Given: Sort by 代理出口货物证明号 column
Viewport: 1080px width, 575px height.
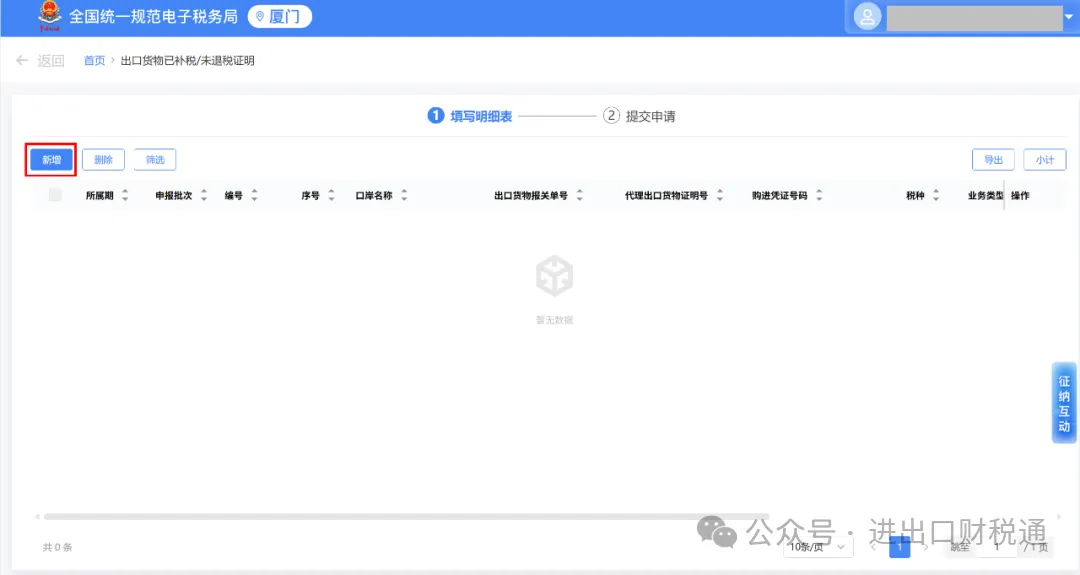Looking at the screenshot, I should point(720,196).
